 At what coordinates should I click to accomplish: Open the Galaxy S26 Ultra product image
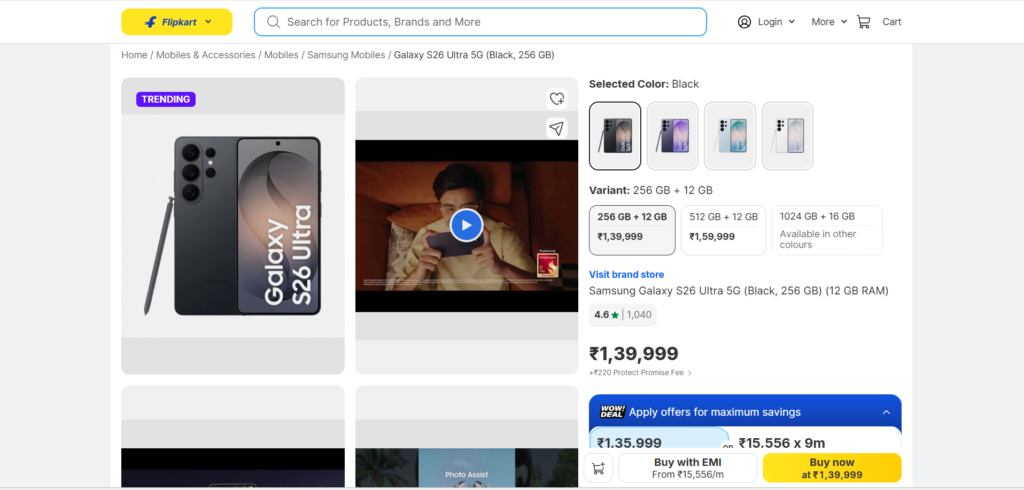point(233,226)
